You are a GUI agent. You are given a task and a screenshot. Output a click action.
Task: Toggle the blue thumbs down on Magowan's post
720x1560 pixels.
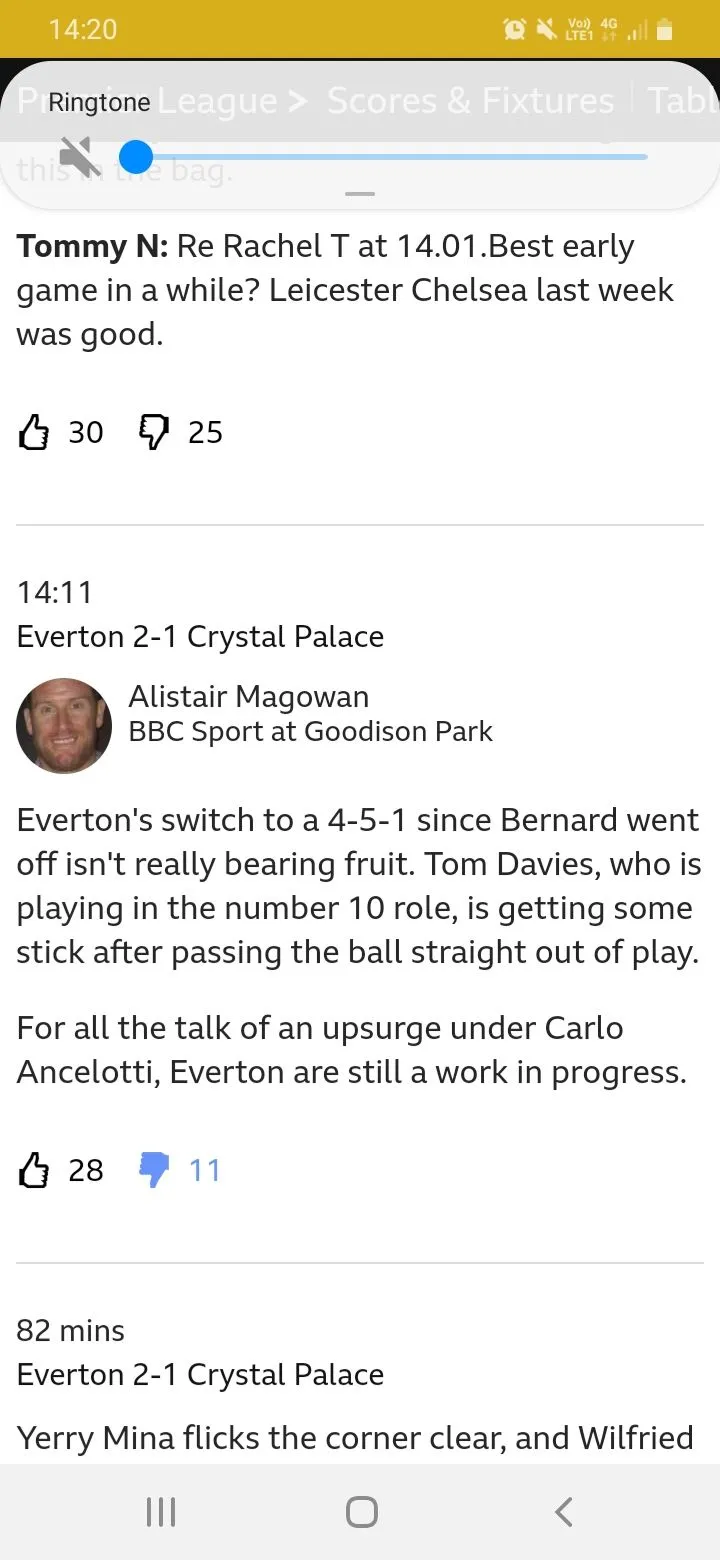(x=154, y=1170)
